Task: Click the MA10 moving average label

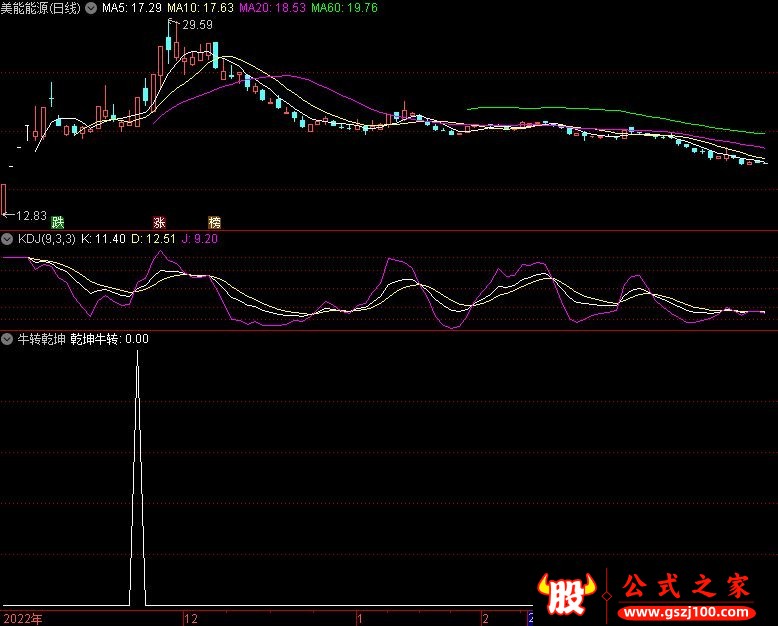Action: [201, 8]
